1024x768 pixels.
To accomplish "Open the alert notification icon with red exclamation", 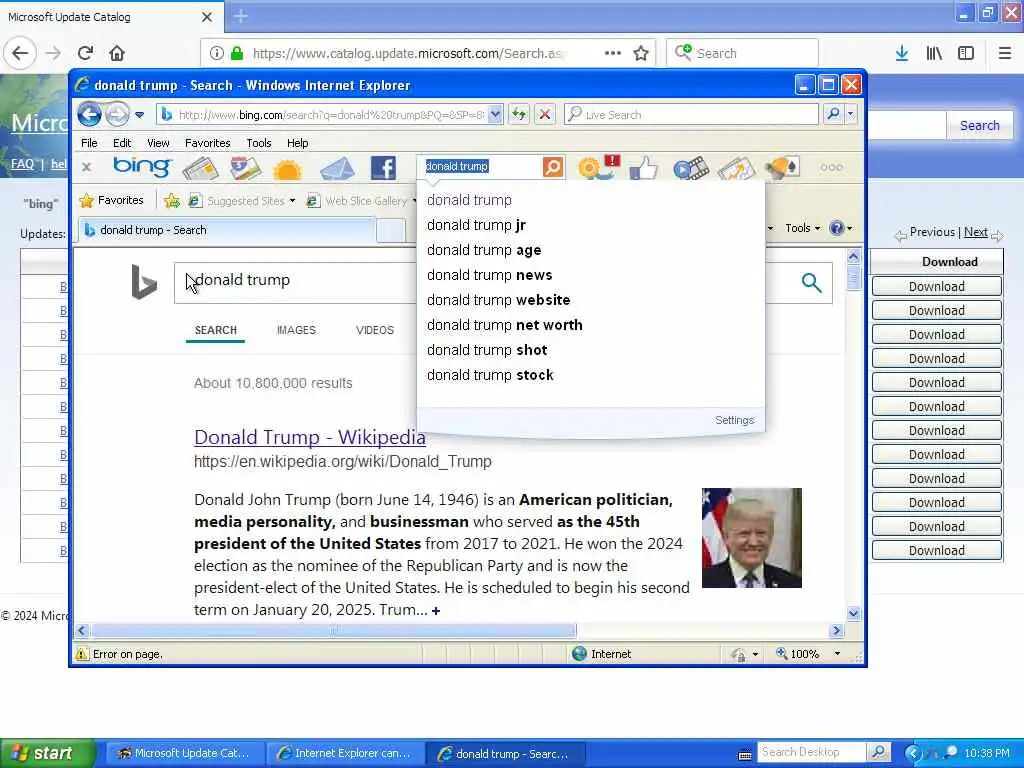I will point(599,167).
